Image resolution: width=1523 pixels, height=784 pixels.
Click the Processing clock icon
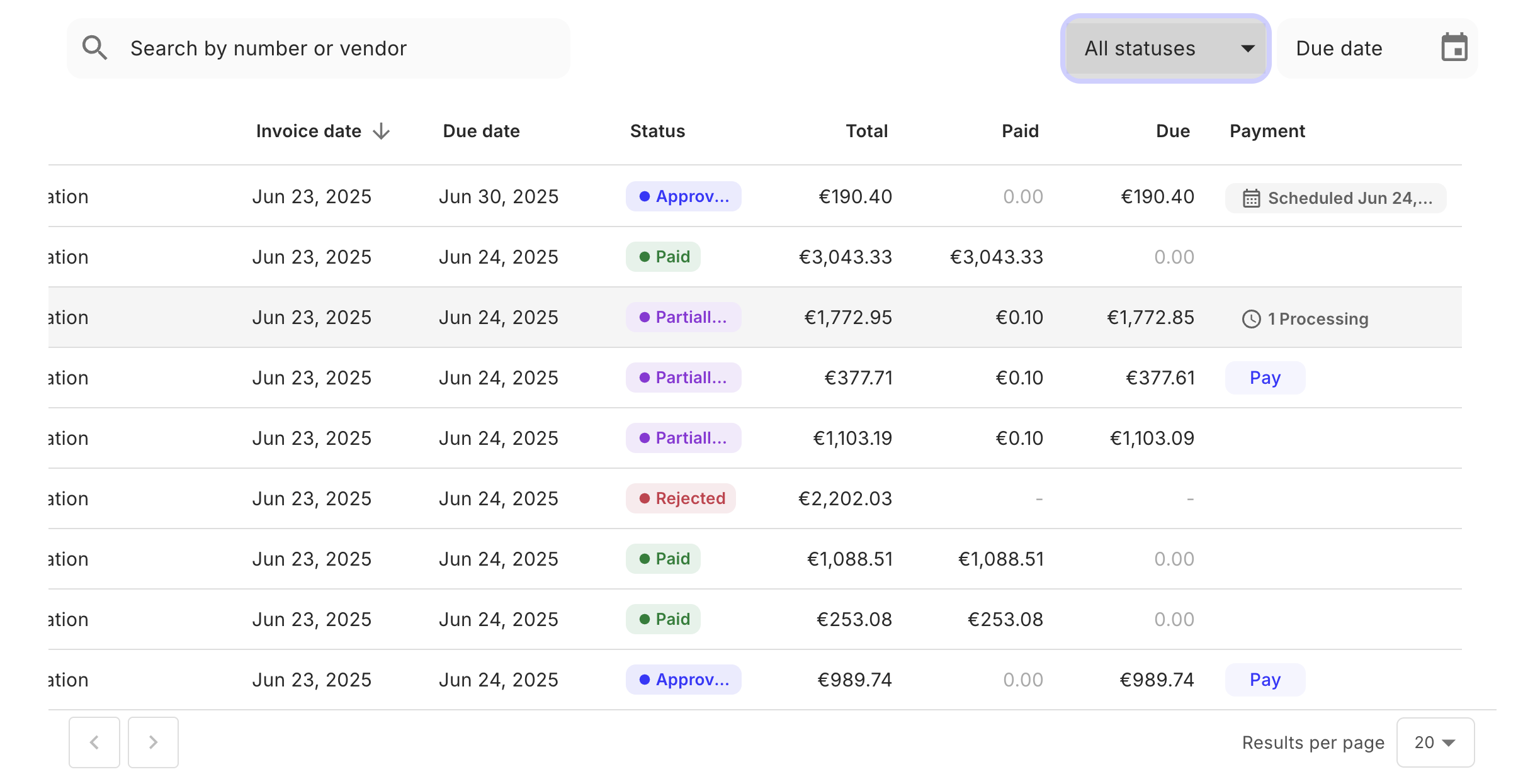click(x=1251, y=319)
